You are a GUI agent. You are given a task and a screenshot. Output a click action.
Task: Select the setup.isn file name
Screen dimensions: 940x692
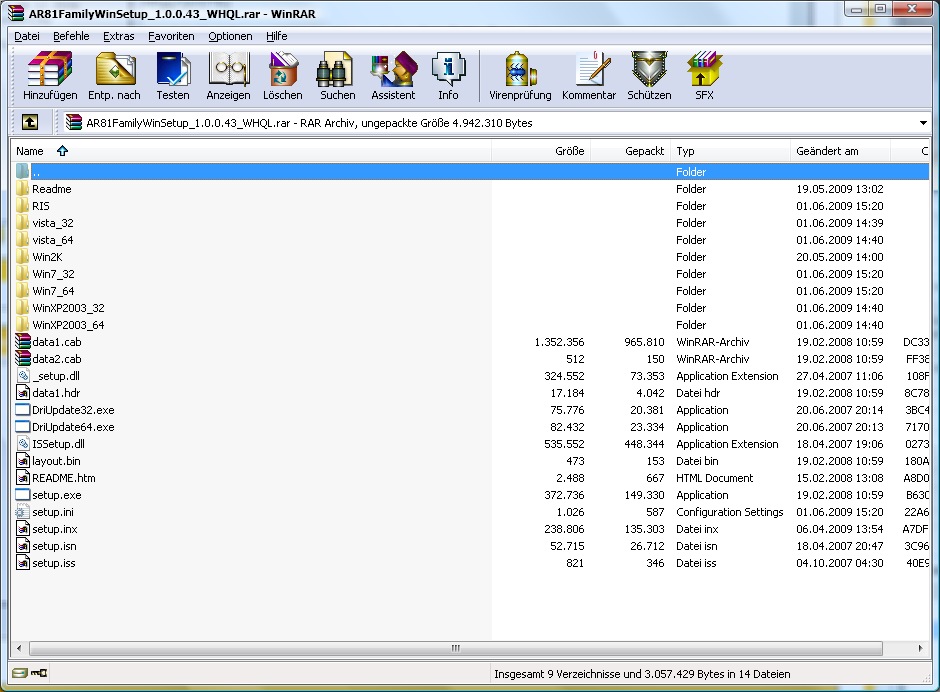(x=55, y=546)
